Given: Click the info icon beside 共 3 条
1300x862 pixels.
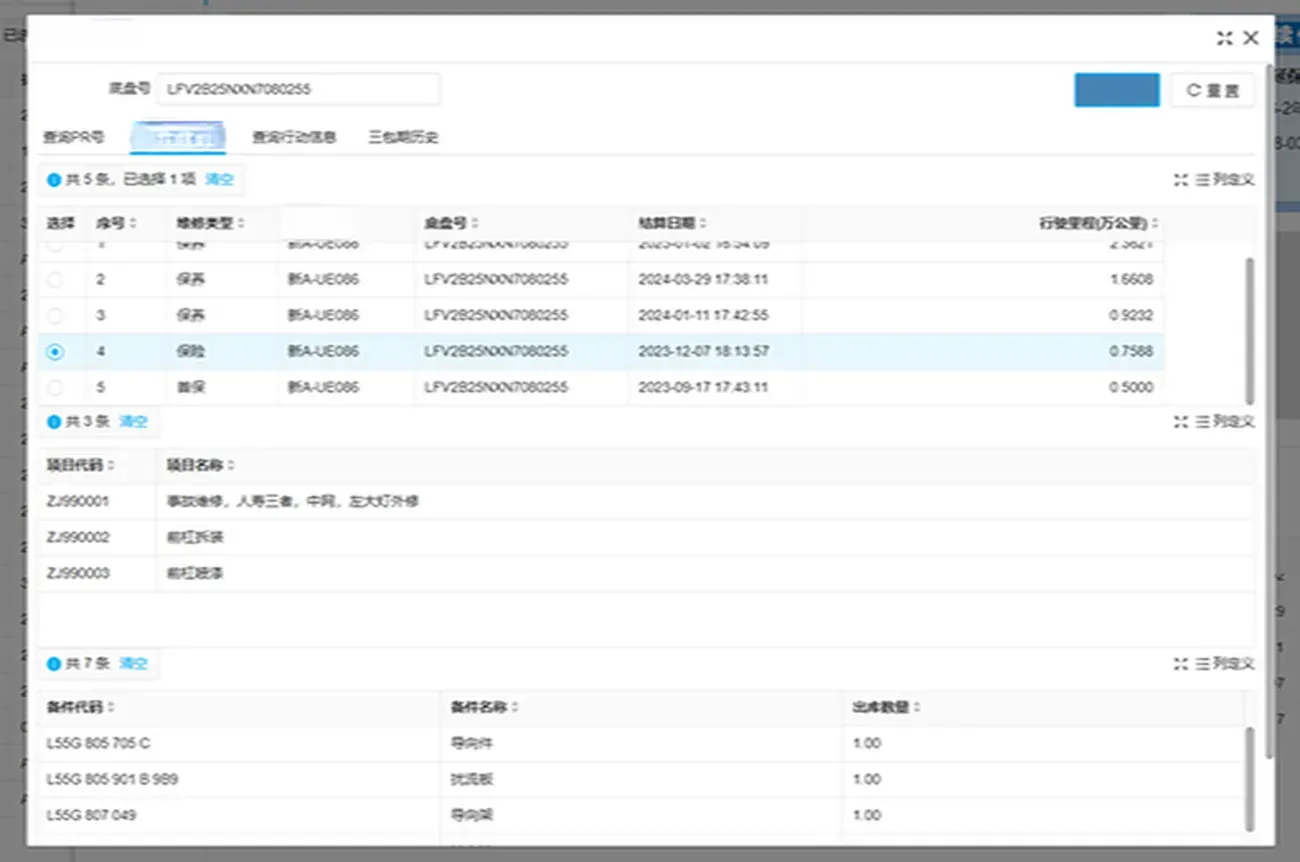Looking at the screenshot, I should 55,421.
